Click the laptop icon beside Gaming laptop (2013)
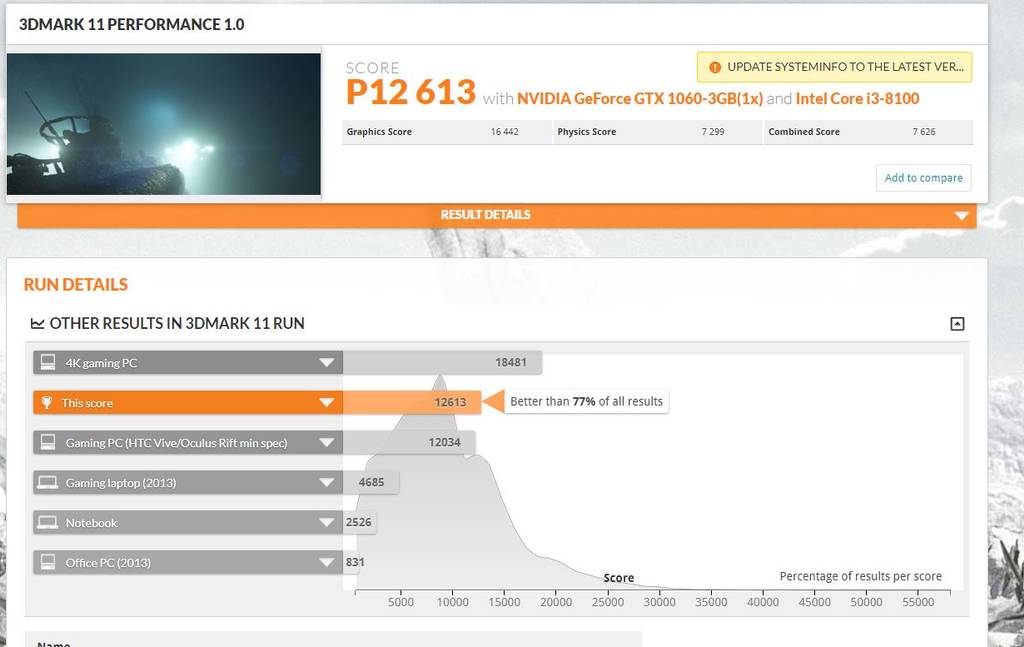The width and height of the screenshot is (1024, 647). pyautogui.click(x=48, y=482)
